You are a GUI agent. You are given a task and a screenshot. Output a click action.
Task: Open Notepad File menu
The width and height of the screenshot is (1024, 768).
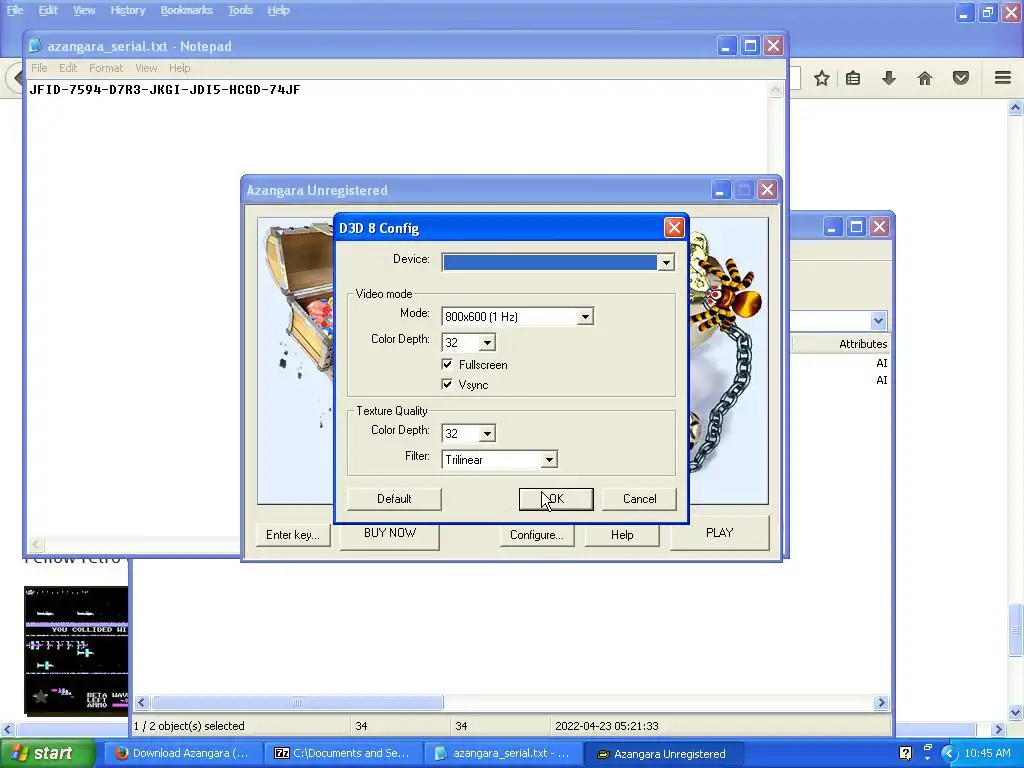coord(39,68)
